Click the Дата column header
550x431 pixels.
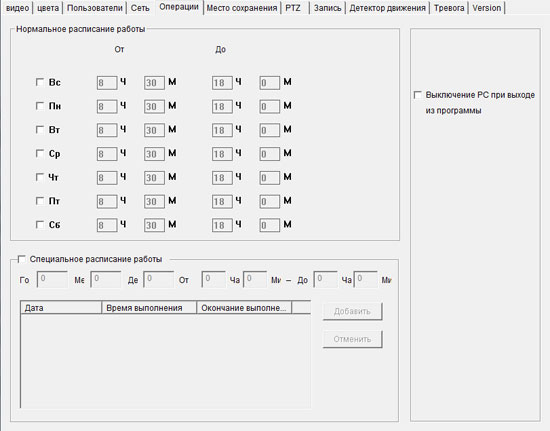(x=61, y=308)
